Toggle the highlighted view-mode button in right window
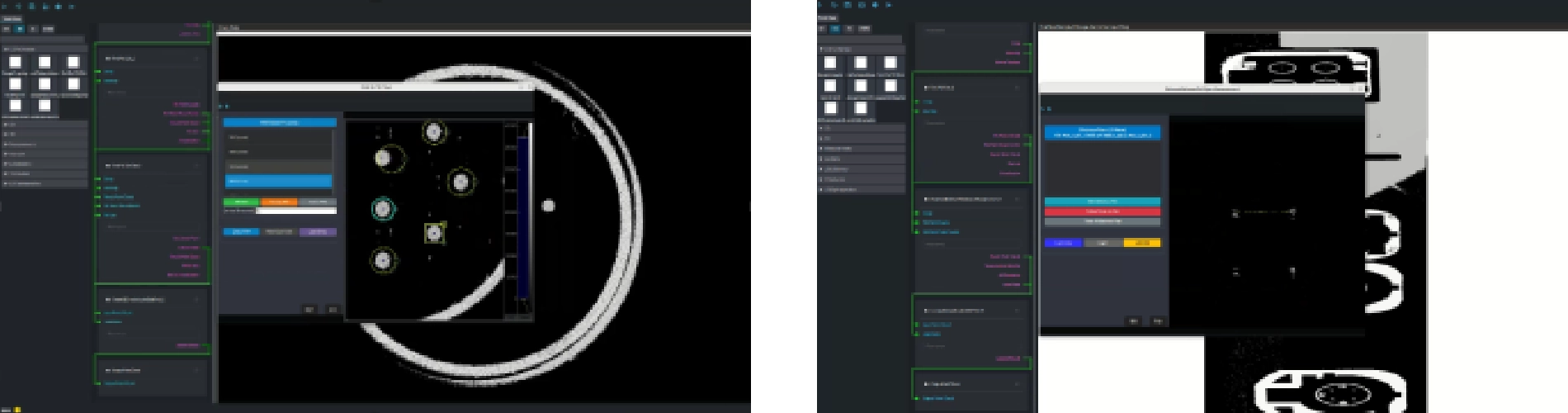This screenshot has height=413, width=1568. [835, 28]
